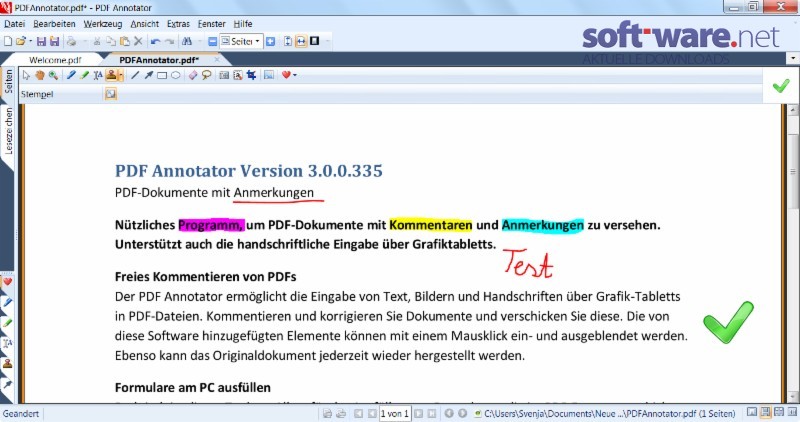Click the Insert image icon
800x422 pixels.
[268, 76]
